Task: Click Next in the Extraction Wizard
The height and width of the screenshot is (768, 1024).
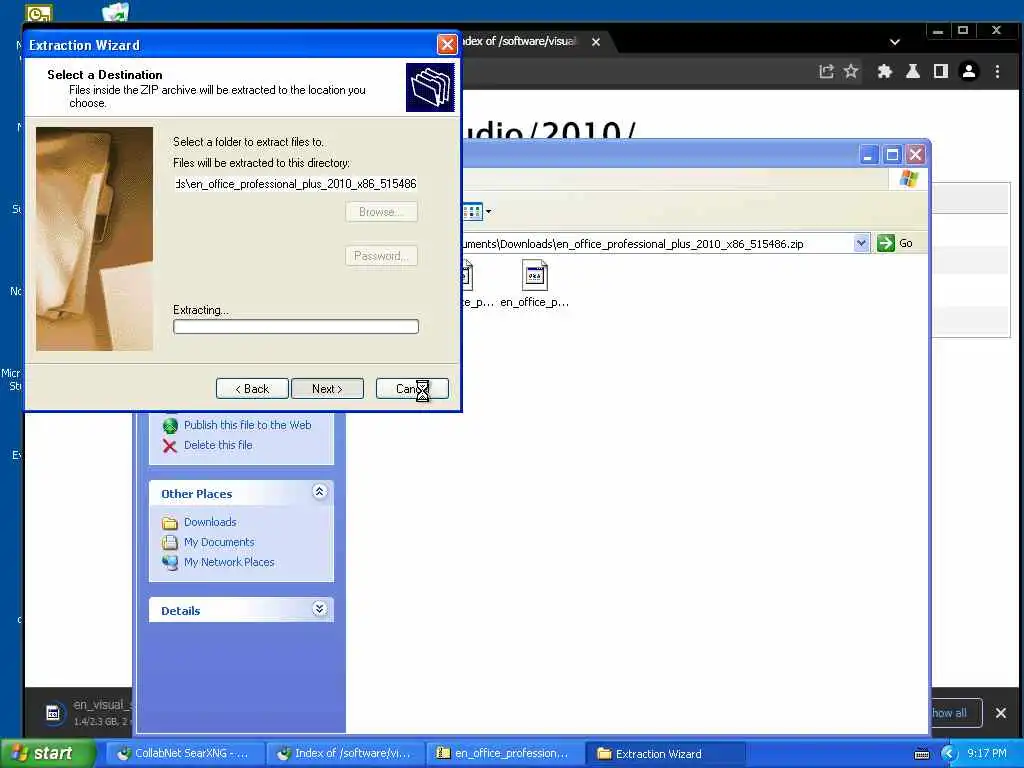Action: pos(327,389)
